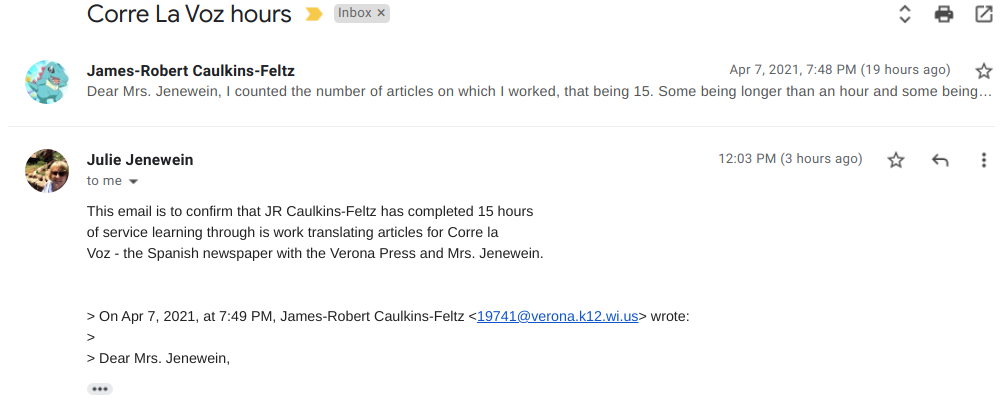This screenshot has width=1003, height=410.
Task: Click the yellow importance marker icon
Action: click(314, 14)
